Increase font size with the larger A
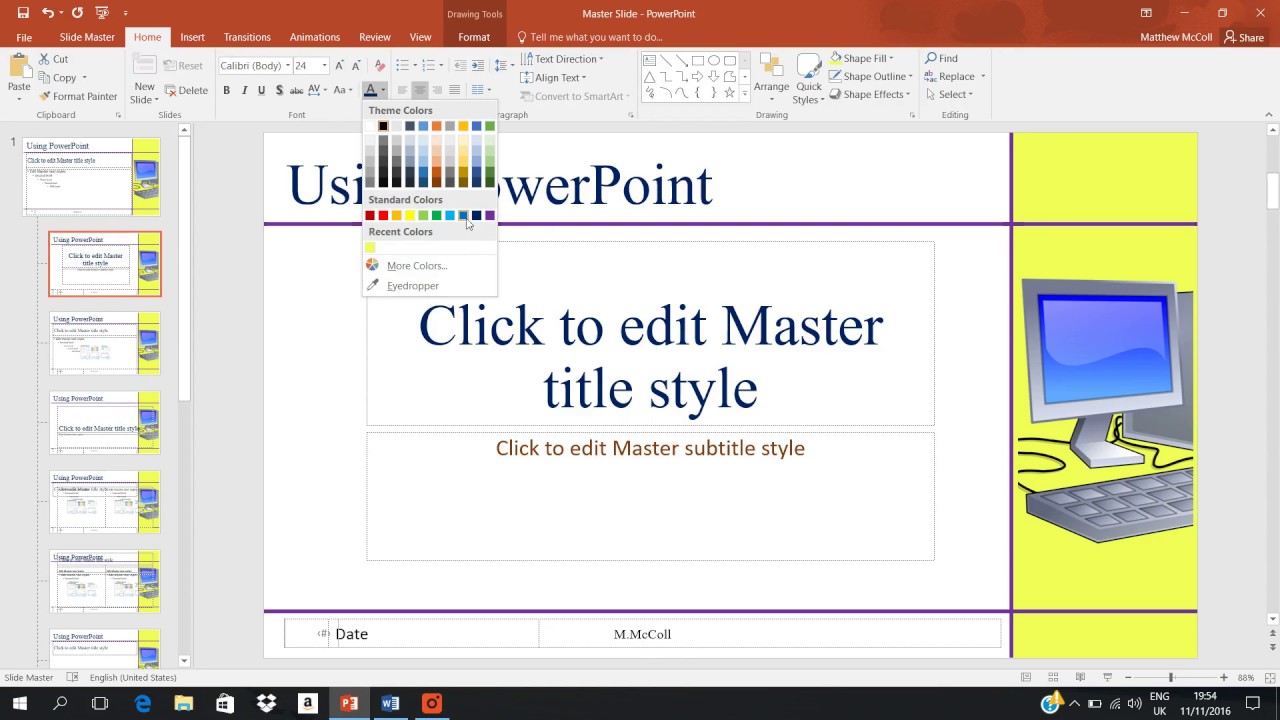The image size is (1280, 720). tap(340, 65)
